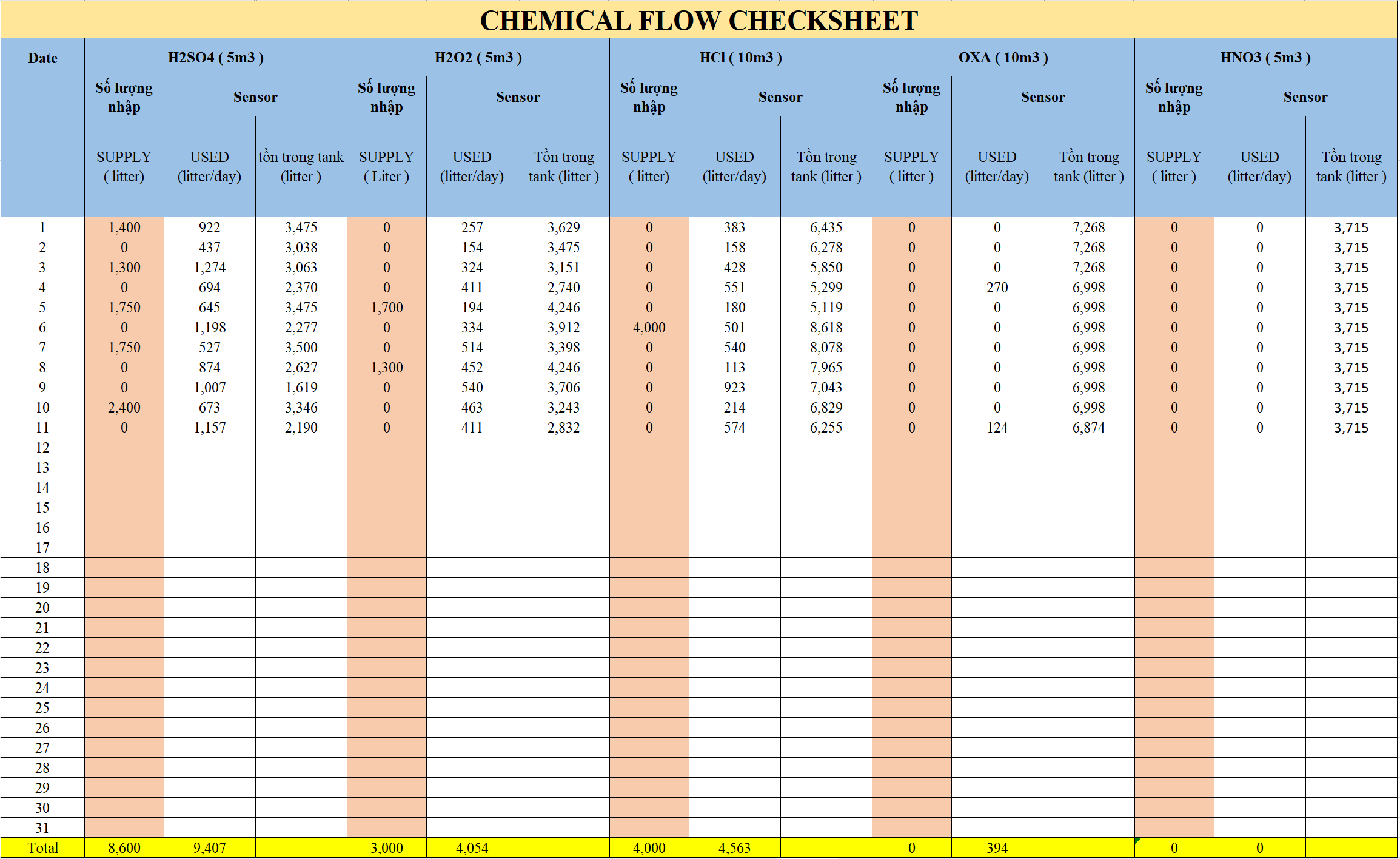Viewport: 1400px width, 859px height.
Task: Select the empty H2SO4 supply cell for day 12
Action: pyautogui.click(x=124, y=448)
